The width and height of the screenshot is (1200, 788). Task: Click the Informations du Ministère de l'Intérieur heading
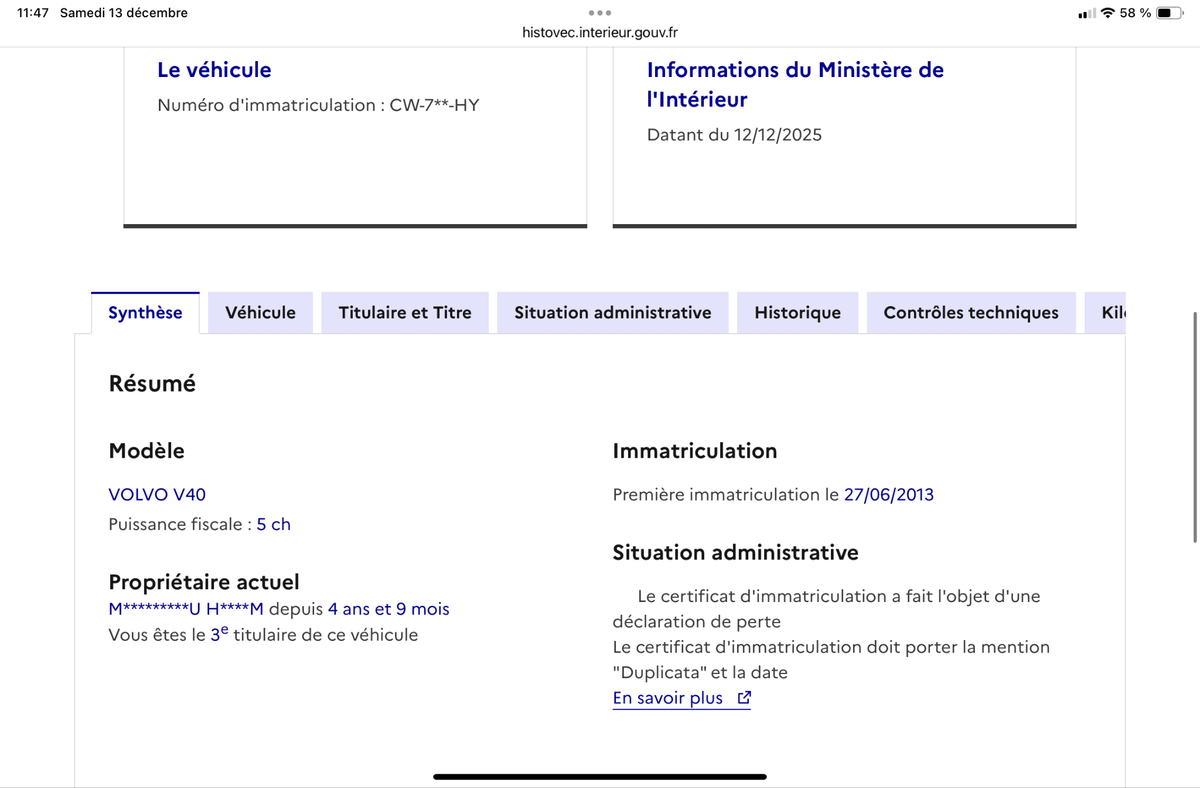coord(795,84)
